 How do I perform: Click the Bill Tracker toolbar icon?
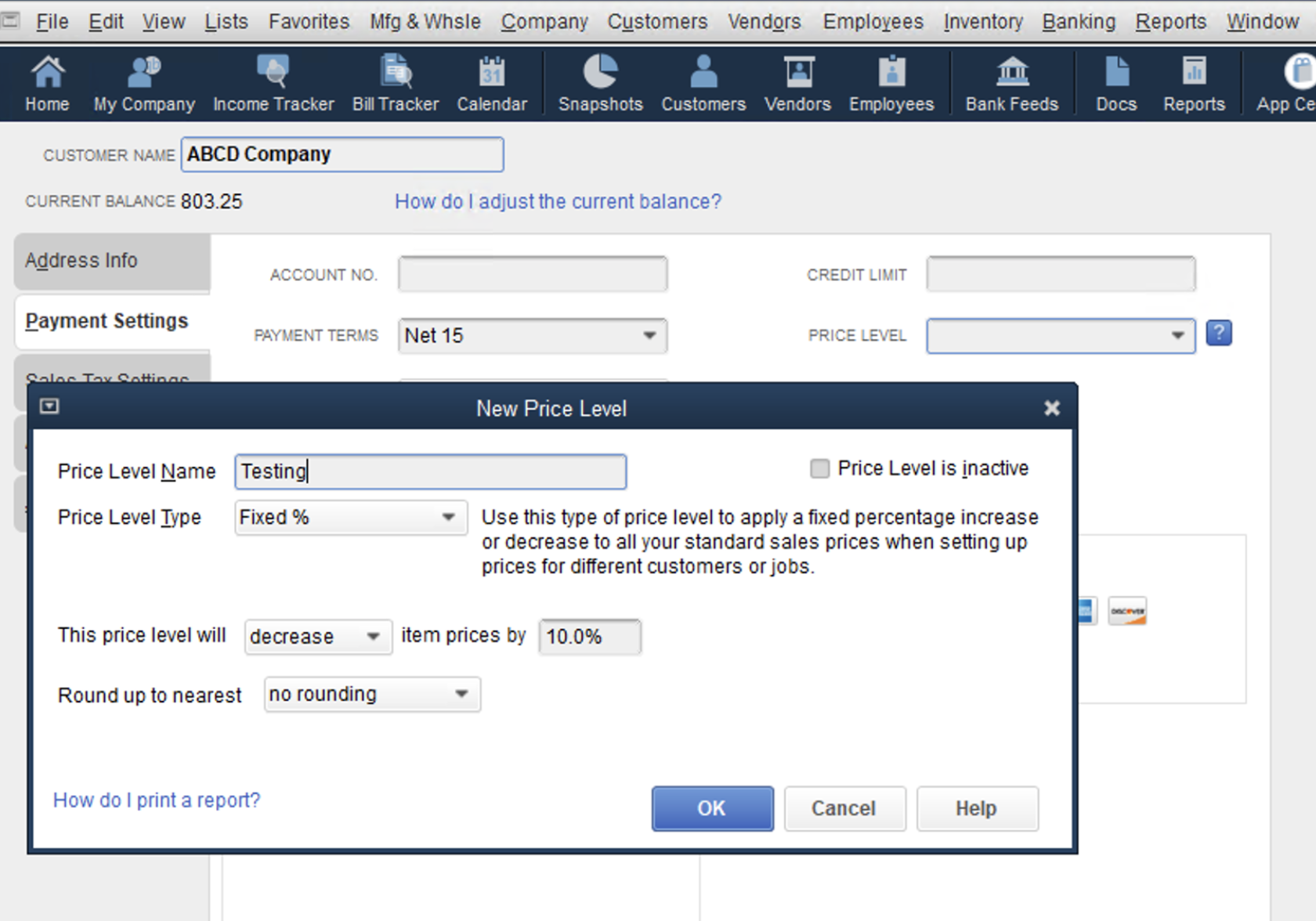pos(396,84)
